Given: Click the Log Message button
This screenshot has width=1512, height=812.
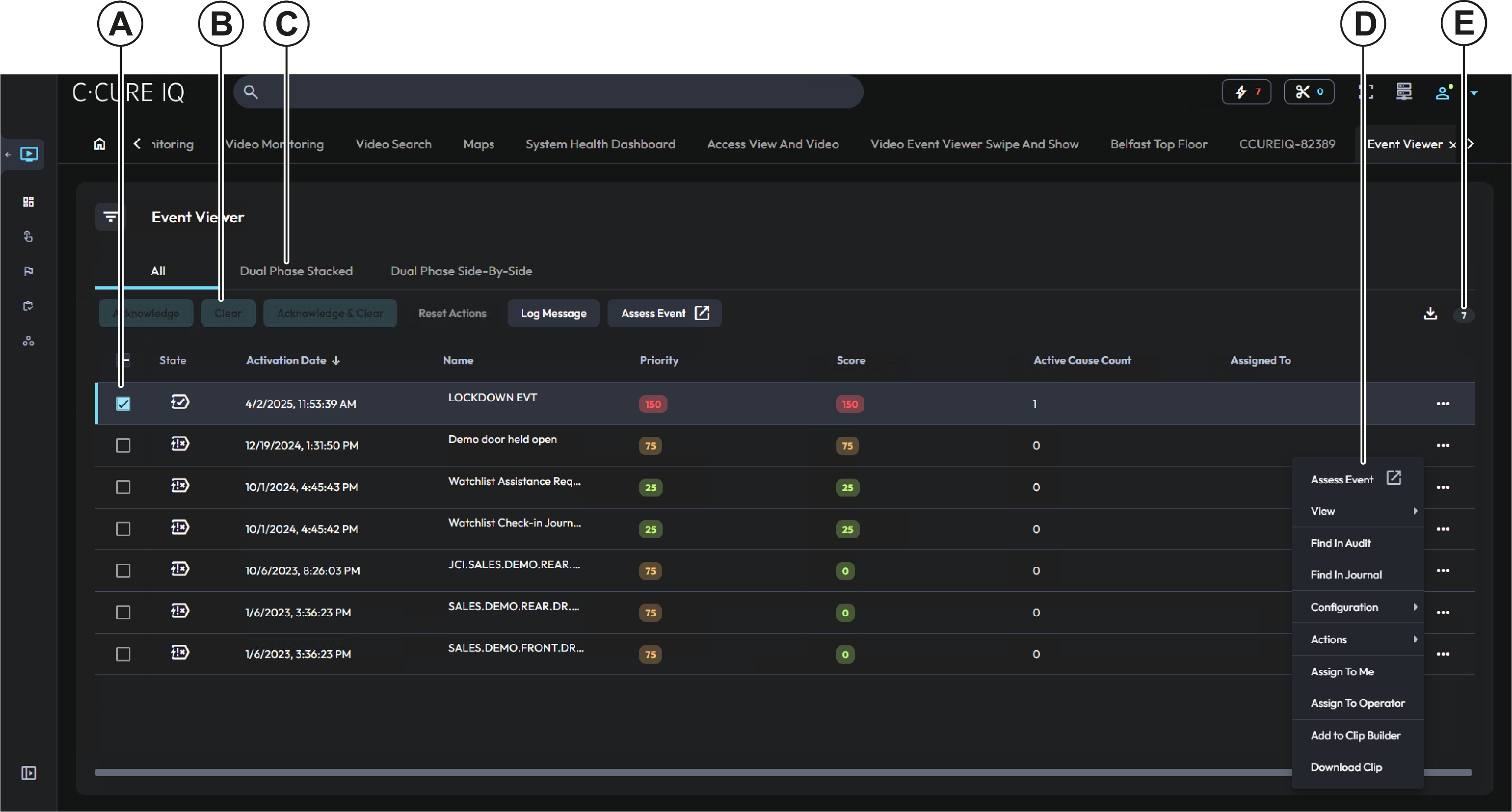Looking at the screenshot, I should point(553,313).
